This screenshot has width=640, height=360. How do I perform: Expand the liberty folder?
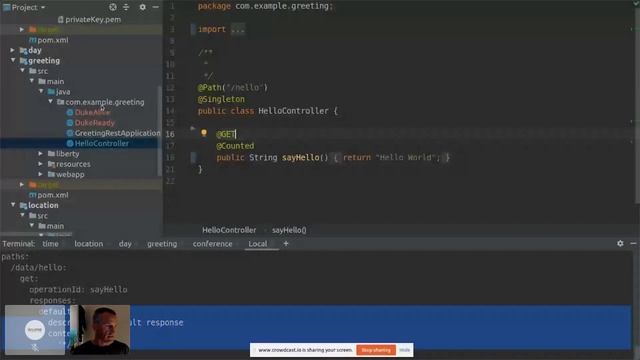tap(40, 153)
